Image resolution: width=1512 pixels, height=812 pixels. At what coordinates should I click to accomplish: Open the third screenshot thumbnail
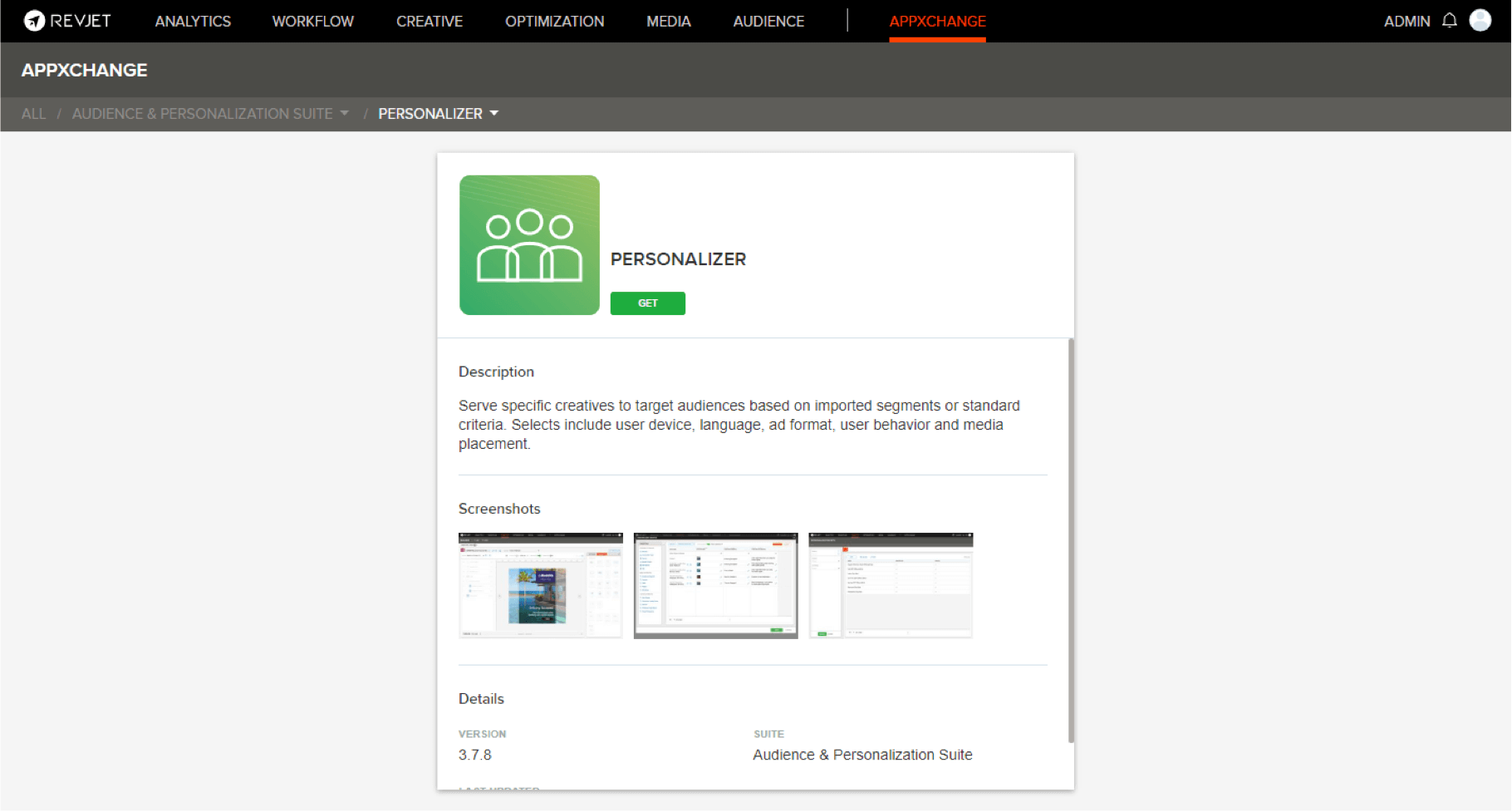891,585
